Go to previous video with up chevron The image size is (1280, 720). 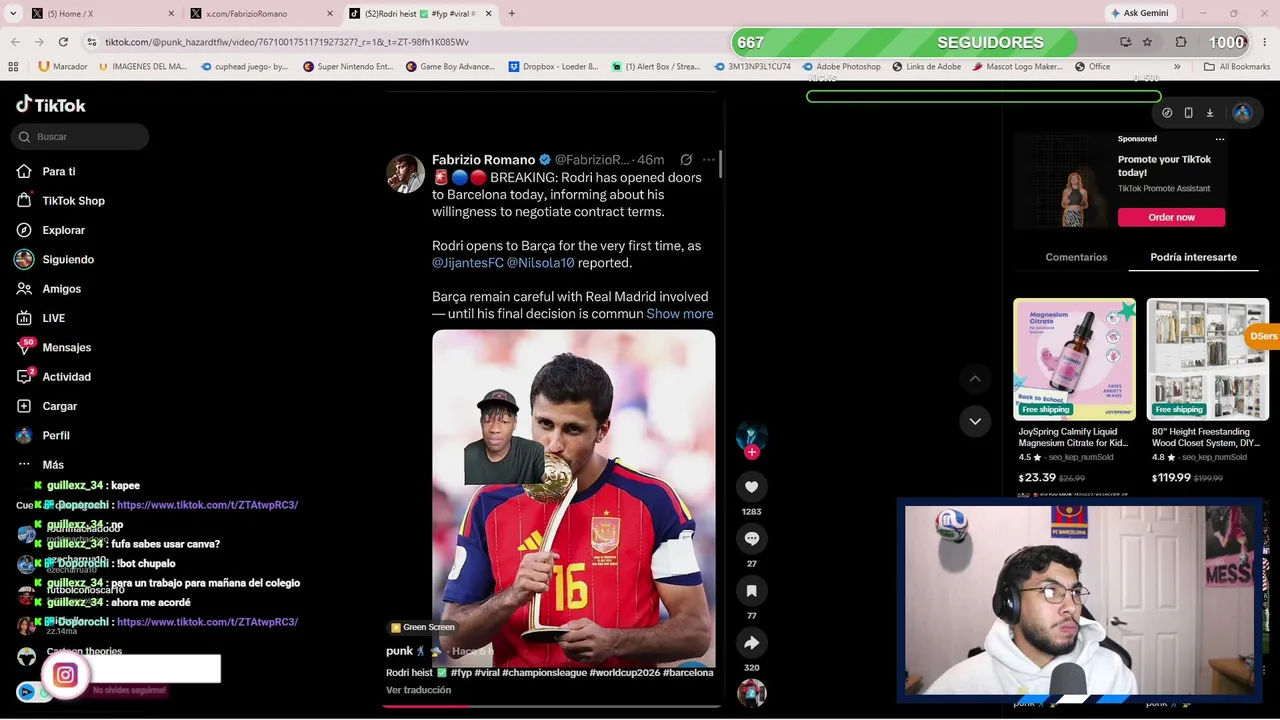click(x=975, y=378)
